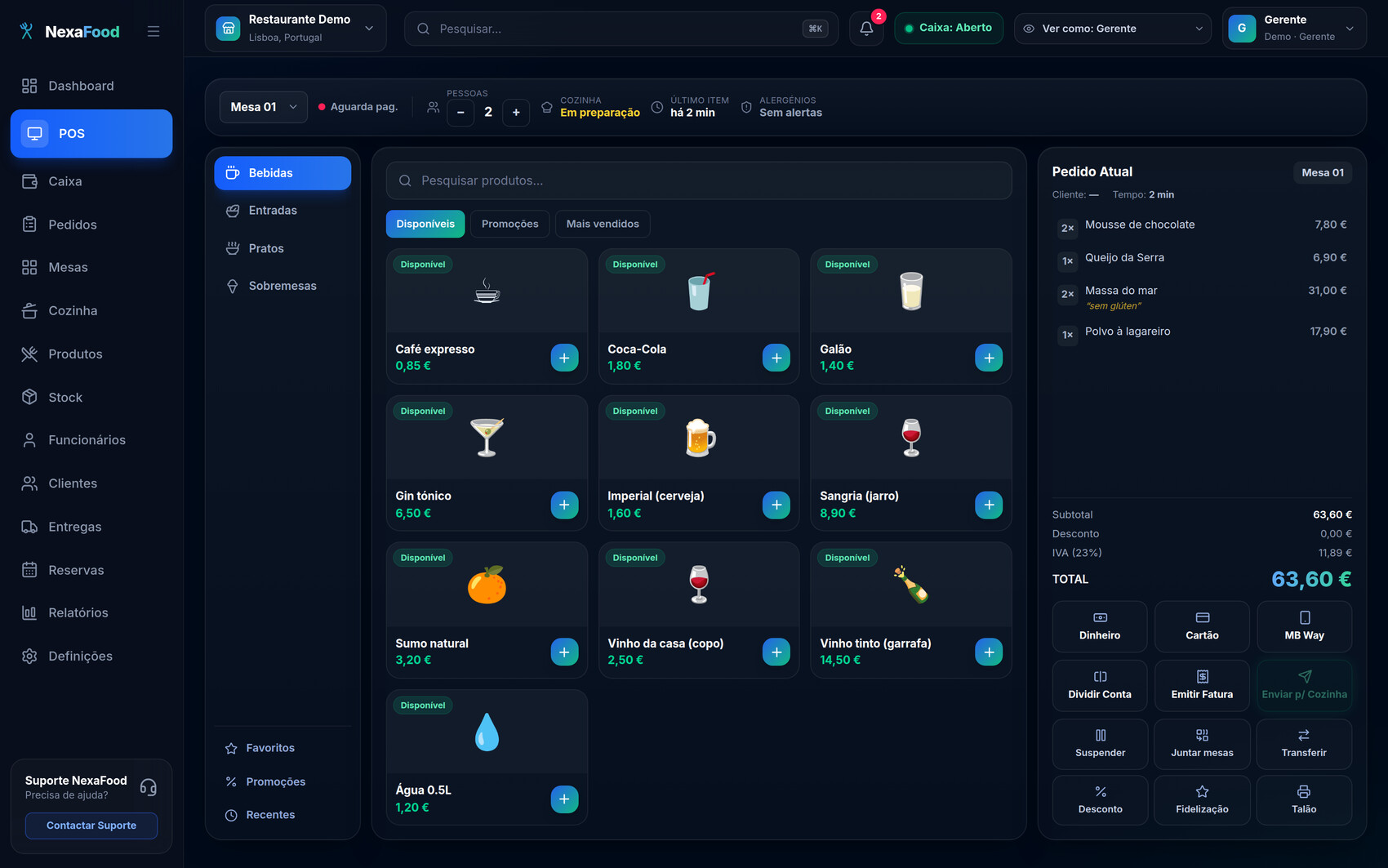Open Relatórios in the sidebar
Viewport: 1388px width, 868px height.
(78, 613)
